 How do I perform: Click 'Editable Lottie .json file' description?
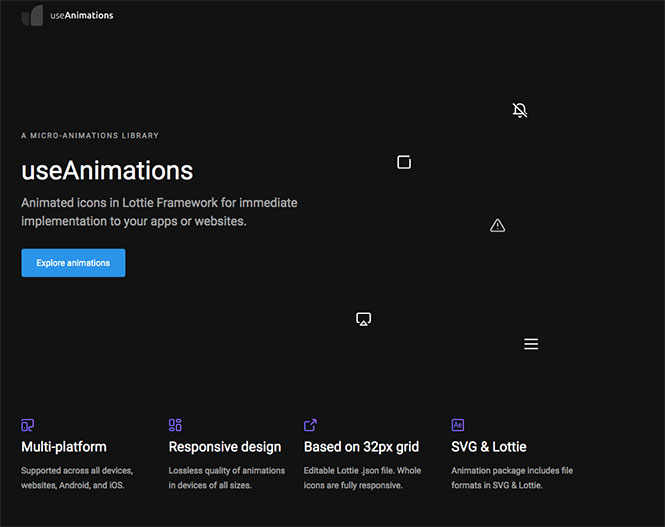(363, 478)
